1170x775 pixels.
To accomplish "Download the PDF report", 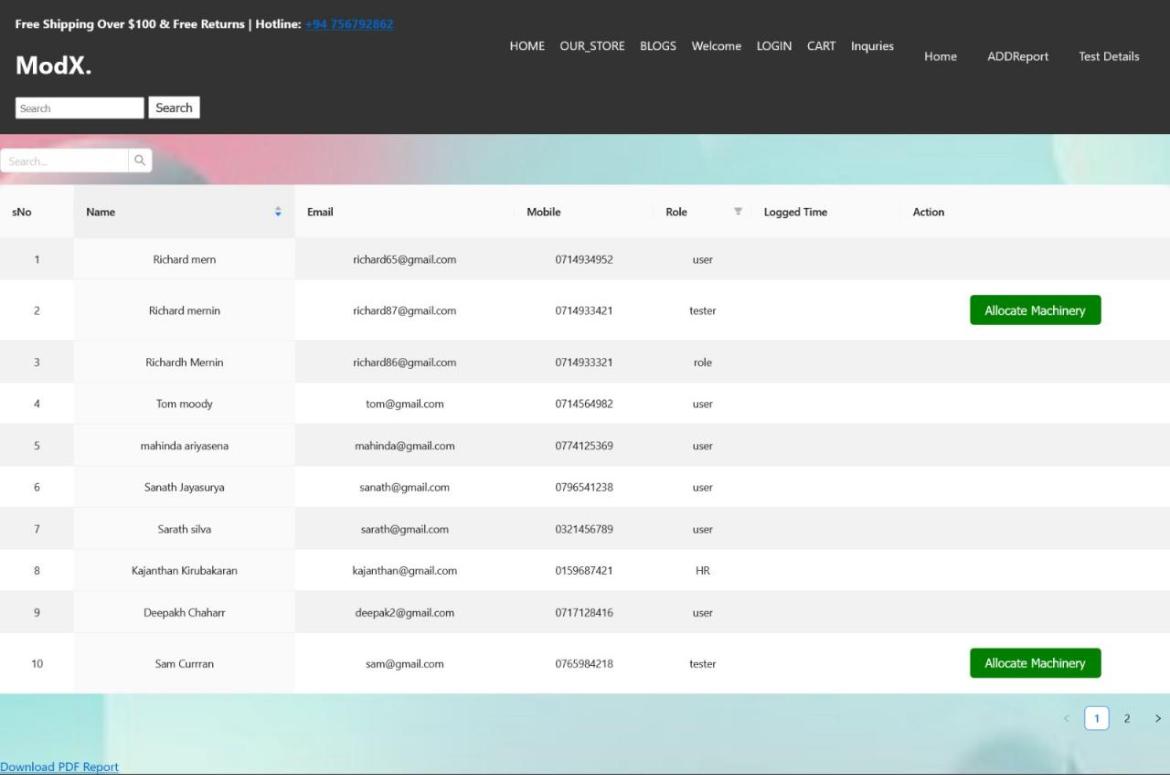I will point(59,767).
